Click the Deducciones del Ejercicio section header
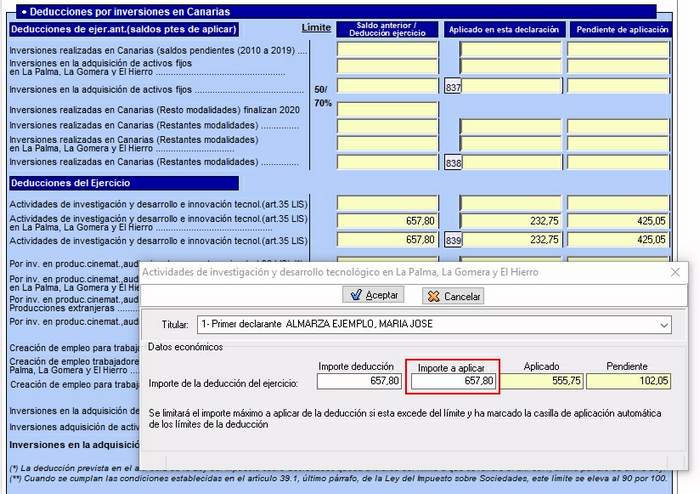700x494 pixels. [x=124, y=183]
